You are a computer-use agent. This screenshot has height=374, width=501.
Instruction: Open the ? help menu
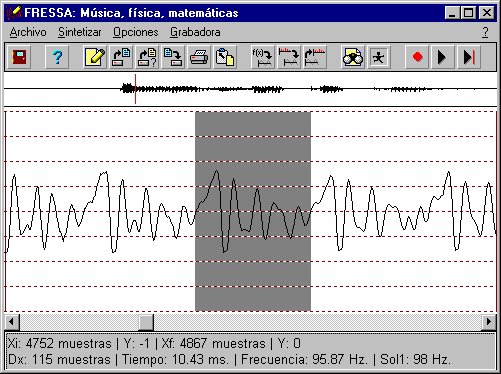click(x=485, y=32)
